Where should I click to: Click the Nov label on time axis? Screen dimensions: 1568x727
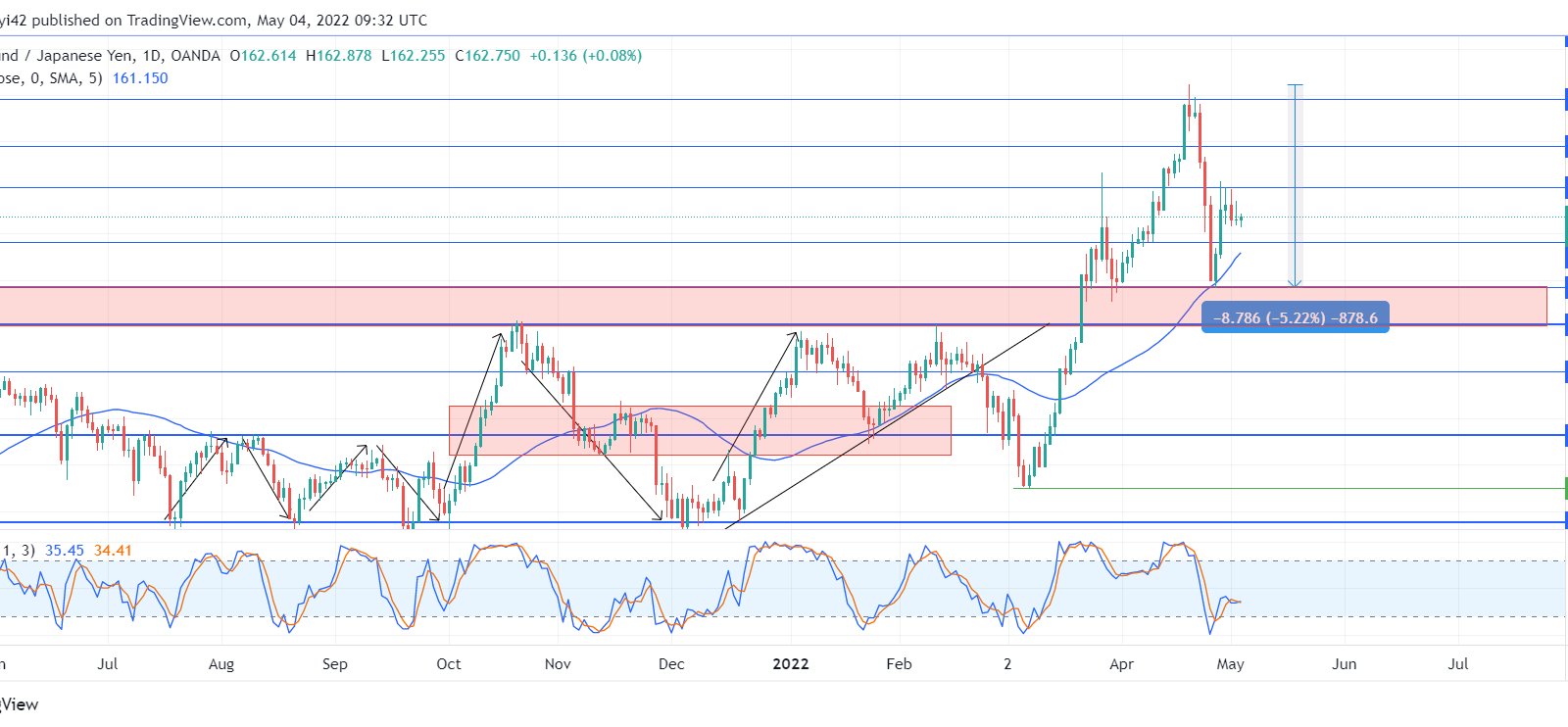point(558,663)
